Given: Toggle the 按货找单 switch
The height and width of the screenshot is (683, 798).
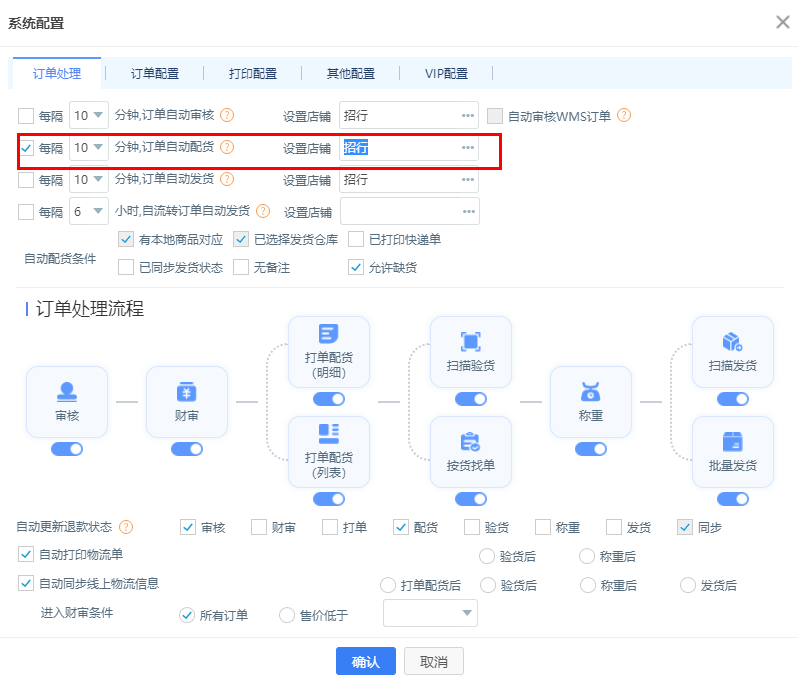Looking at the screenshot, I should pos(471,499).
